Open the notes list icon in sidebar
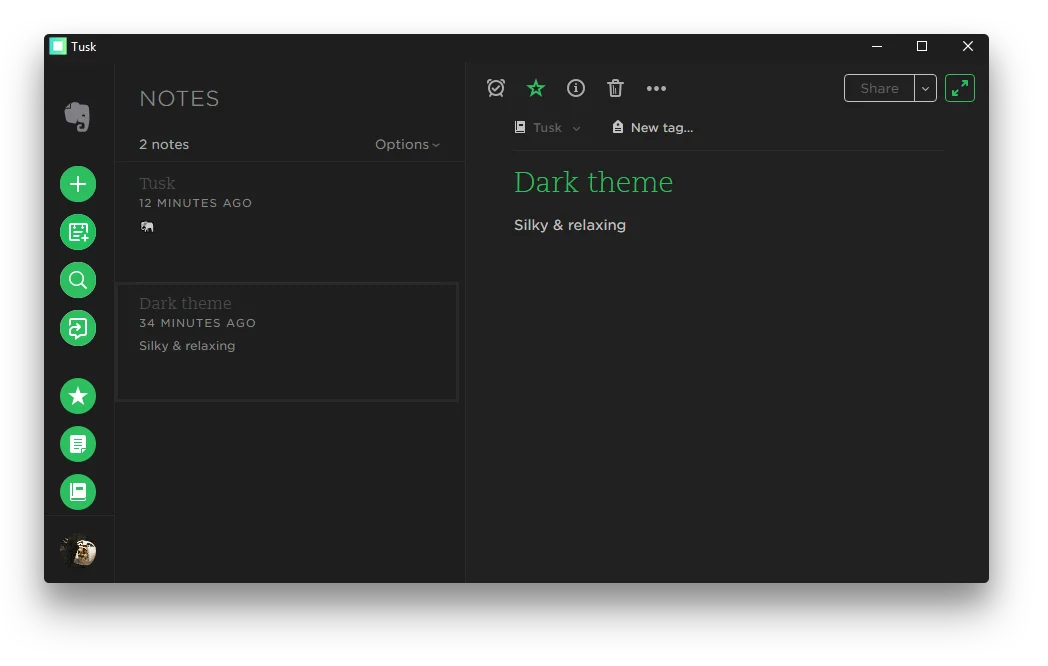This screenshot has width=1048, height=666. [x=78, y=444]
